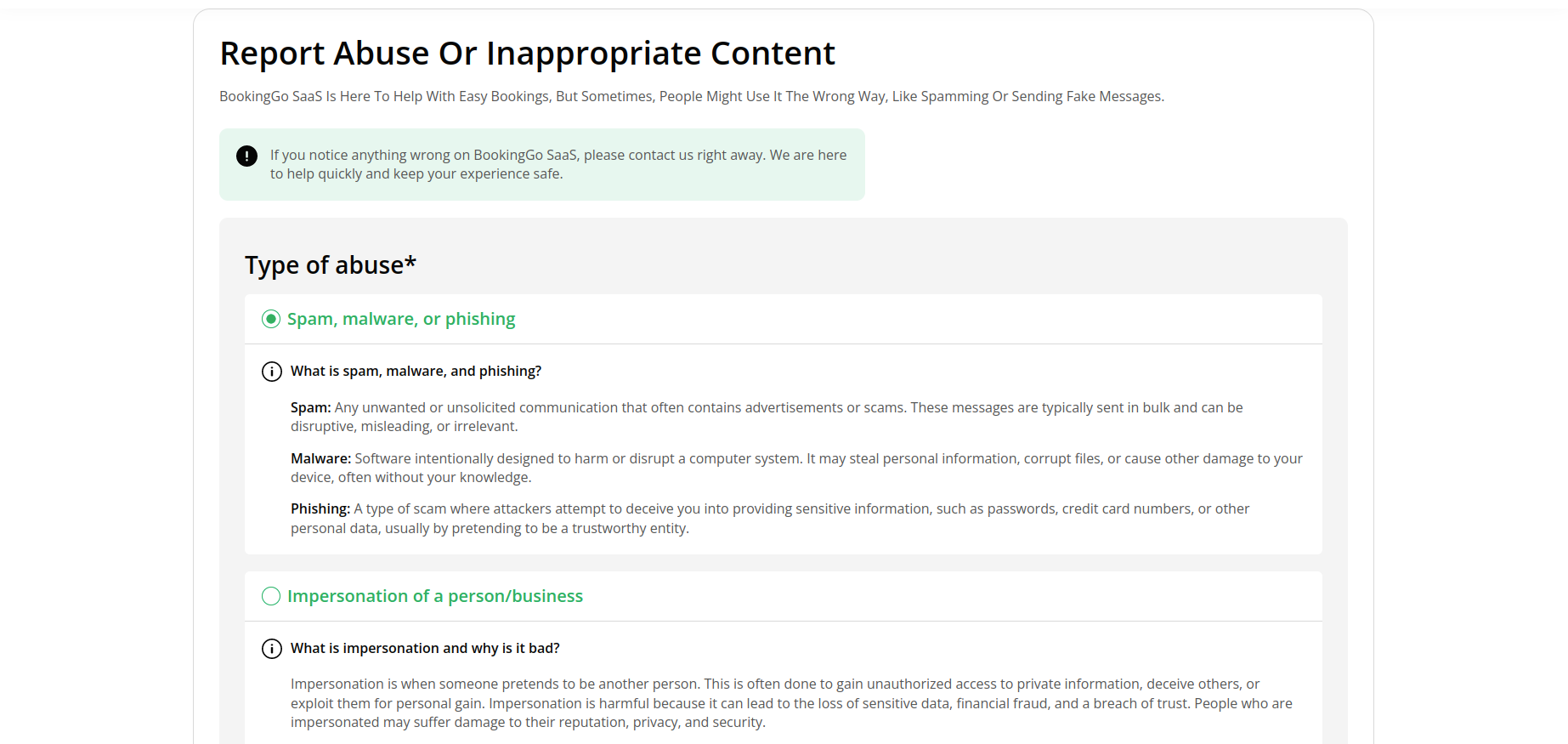1568x744 pixels.
Task: Click the bold 'Malware:' term label
Action: coord(320,459)
